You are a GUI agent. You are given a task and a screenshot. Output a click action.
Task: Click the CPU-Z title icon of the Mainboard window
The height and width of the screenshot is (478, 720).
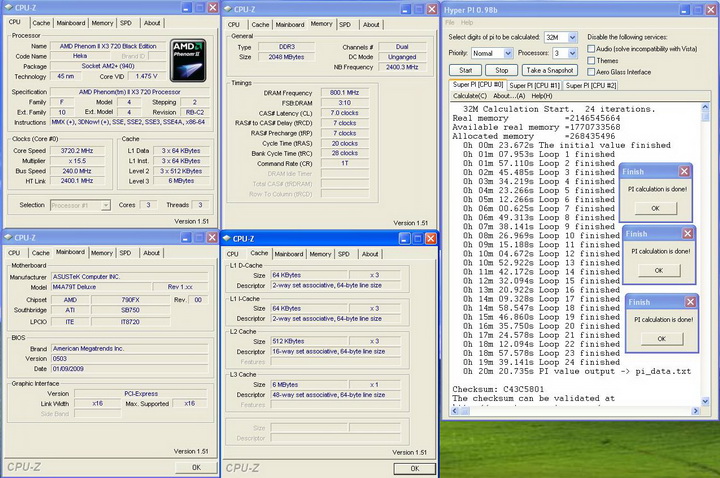tap(8, 237)
